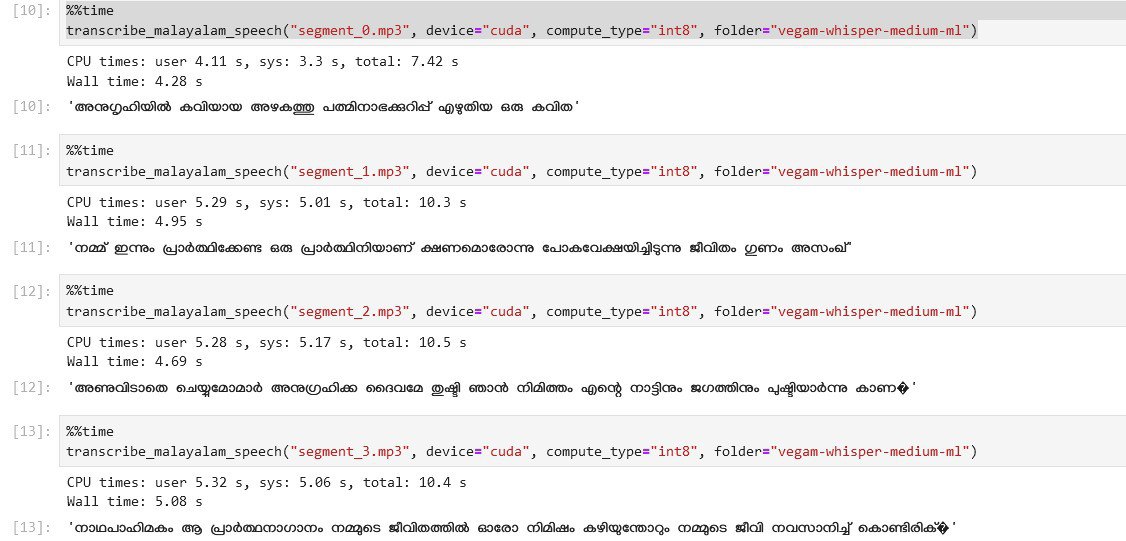Click "int8" compute_type string in cell 13
Viewport: 1126px width, 541px height.
click(674, 451)
